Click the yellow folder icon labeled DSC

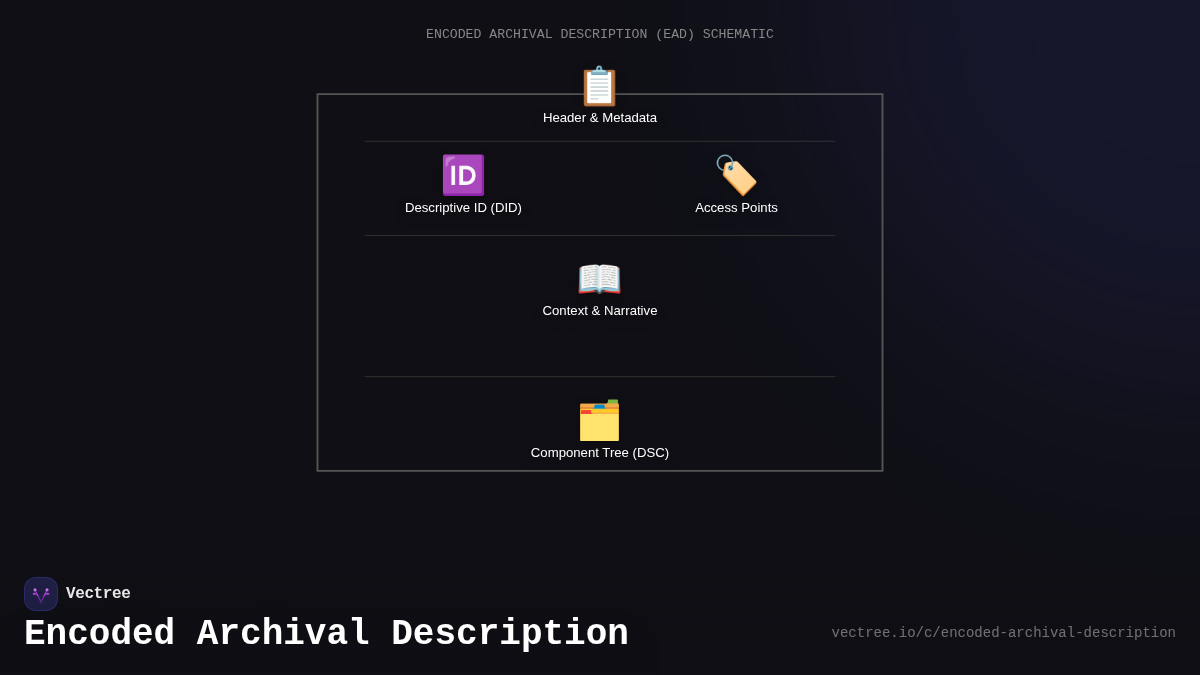click(x=599, y=421)
